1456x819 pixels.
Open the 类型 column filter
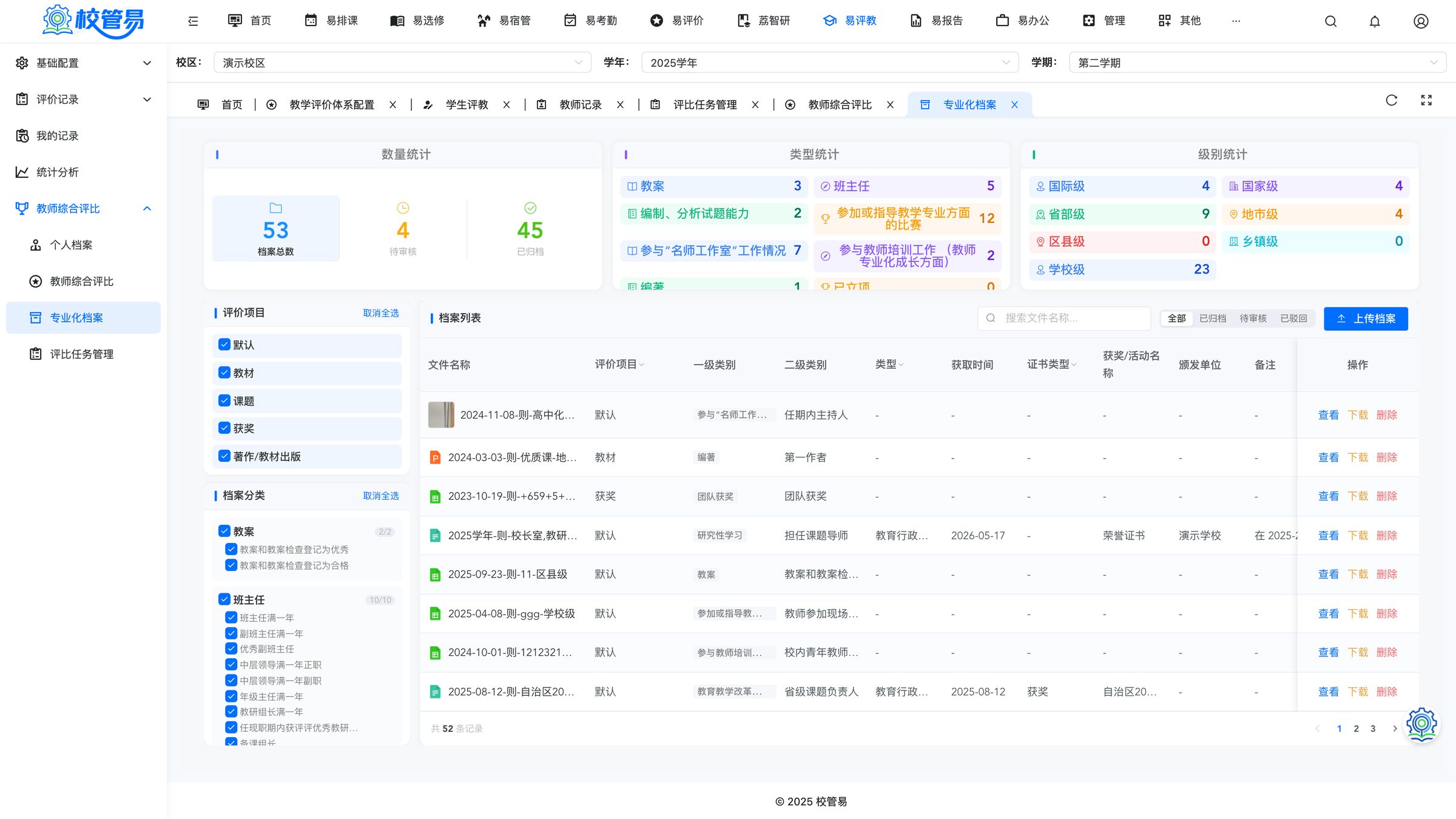[901, 365]
